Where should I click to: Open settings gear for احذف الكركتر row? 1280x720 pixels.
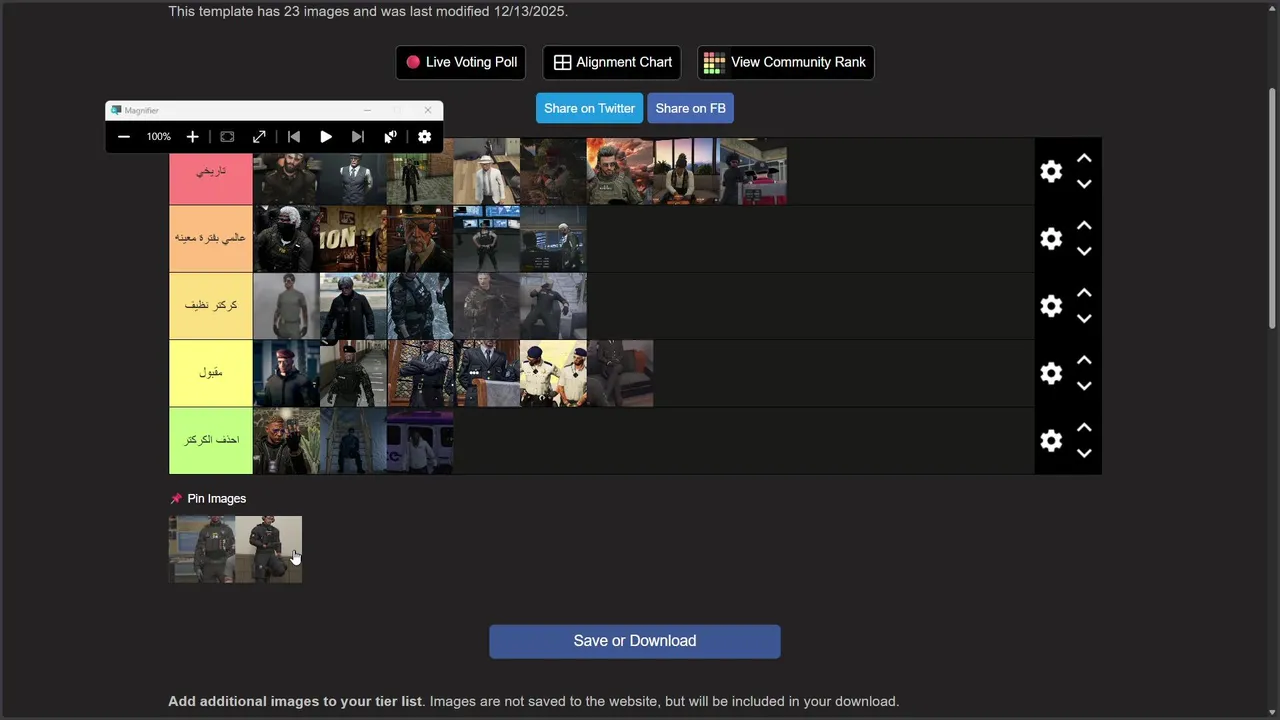[x=1051, y=440]
